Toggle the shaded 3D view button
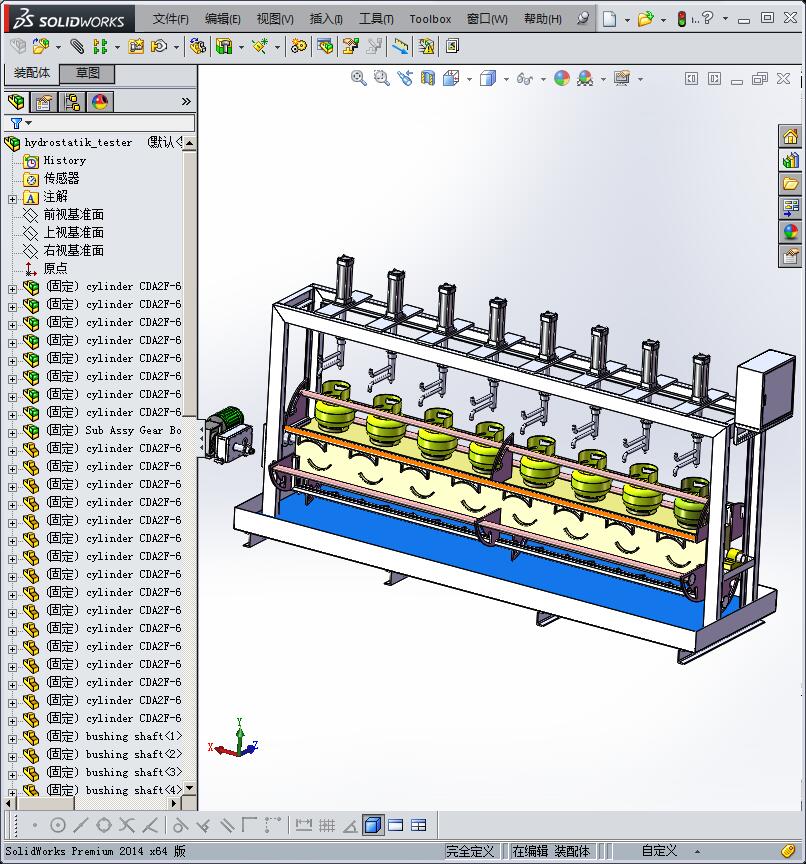This screenshot has width=806, height=864. point(373,825)
